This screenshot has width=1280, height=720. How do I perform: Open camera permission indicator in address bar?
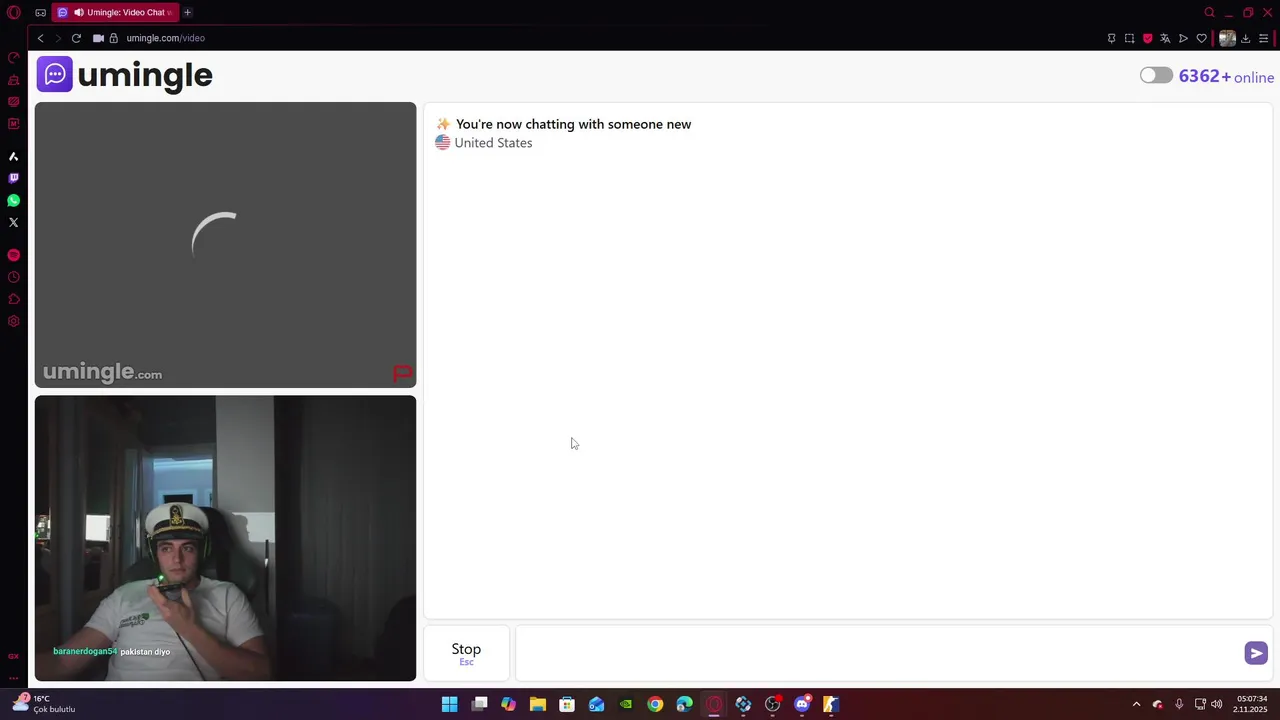tap(98, 38)
